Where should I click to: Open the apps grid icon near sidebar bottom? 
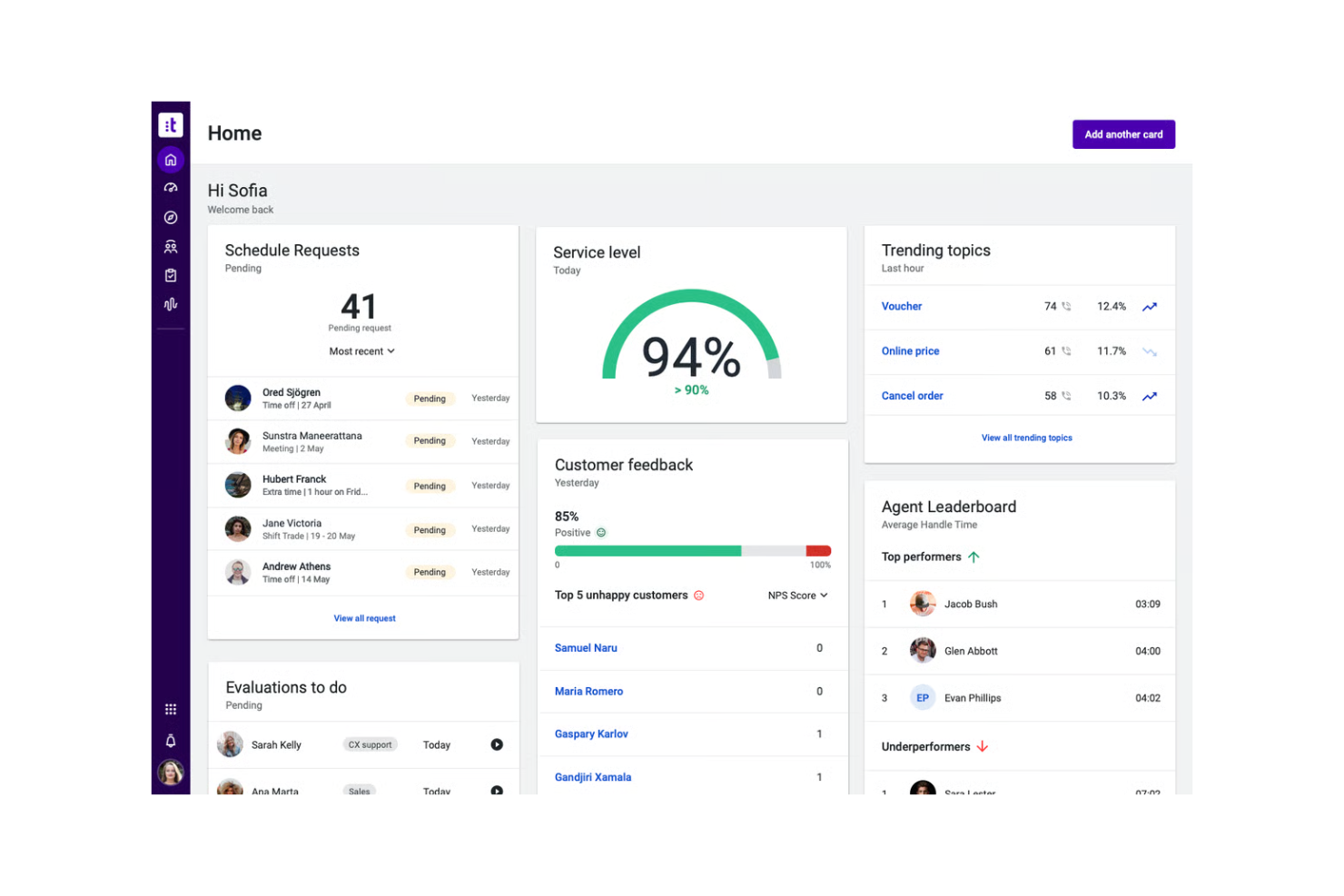(x=171, y=709)
